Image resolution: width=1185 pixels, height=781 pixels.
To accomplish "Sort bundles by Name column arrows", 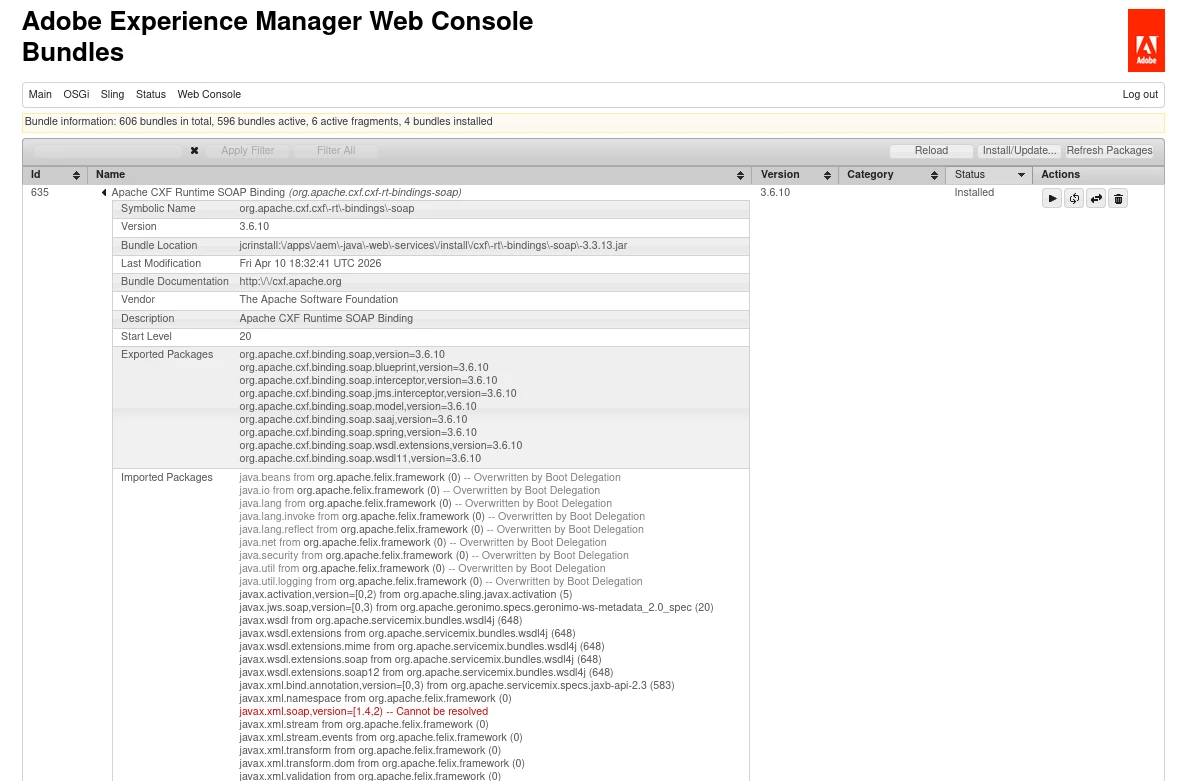I will [x=740, y=175].
